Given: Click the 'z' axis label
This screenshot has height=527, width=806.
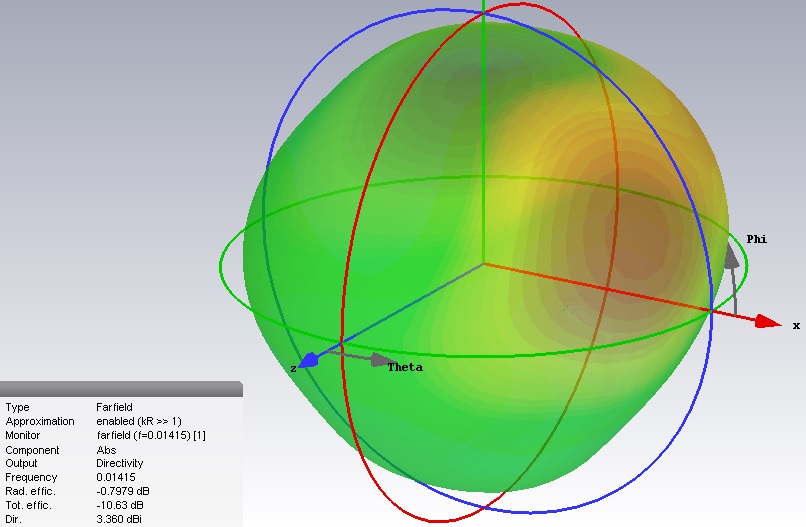Looking at the screenshot, I should (x=293, y=368).
